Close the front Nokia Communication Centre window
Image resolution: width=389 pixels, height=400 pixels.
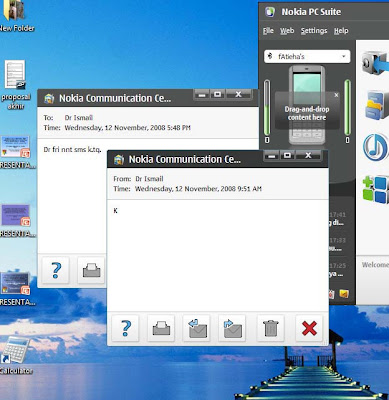pos(308,155)
